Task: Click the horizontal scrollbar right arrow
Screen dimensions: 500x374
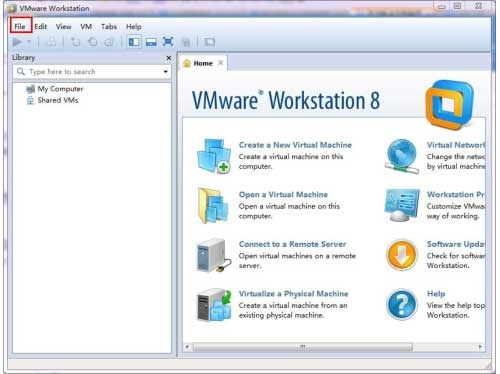Action: click(x=480, y=347)
